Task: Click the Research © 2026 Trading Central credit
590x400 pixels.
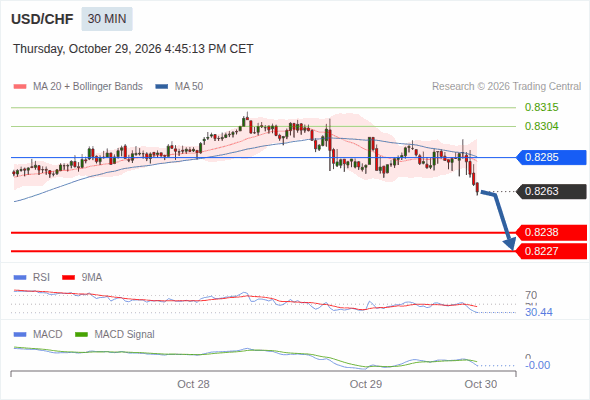Action: click(506, 87)
